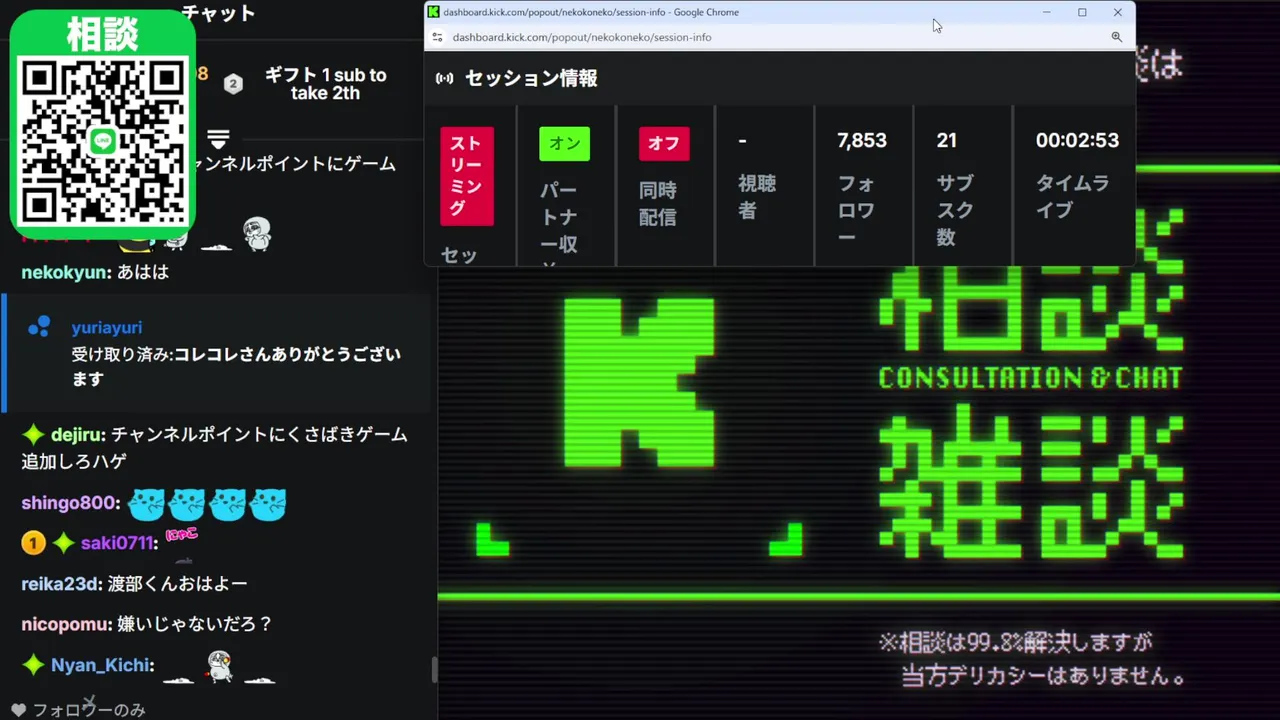
Task: Click the dashboard.kick.com URL in address bar
Action: tap(582, 37)
